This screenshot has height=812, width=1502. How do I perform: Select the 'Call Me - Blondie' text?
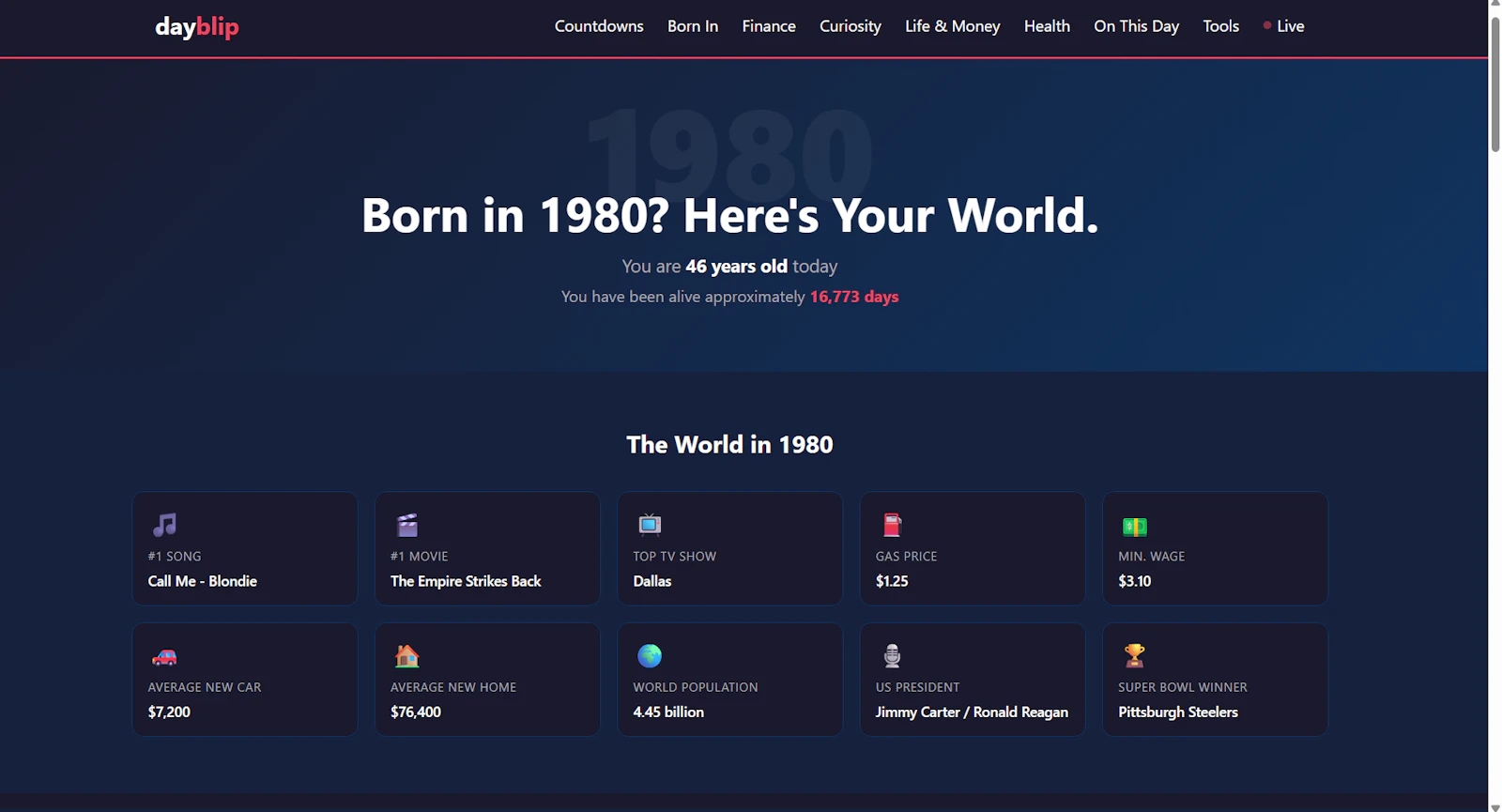pyautogui.click(x=202, y=581)
